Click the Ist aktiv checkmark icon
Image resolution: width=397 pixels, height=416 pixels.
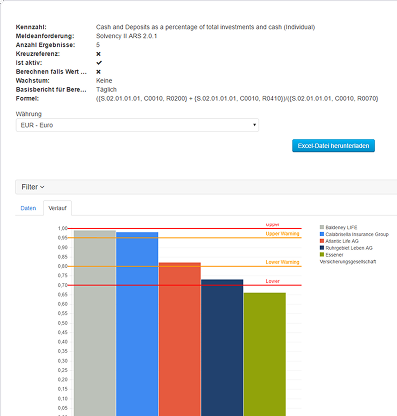[x=99, y=63]
